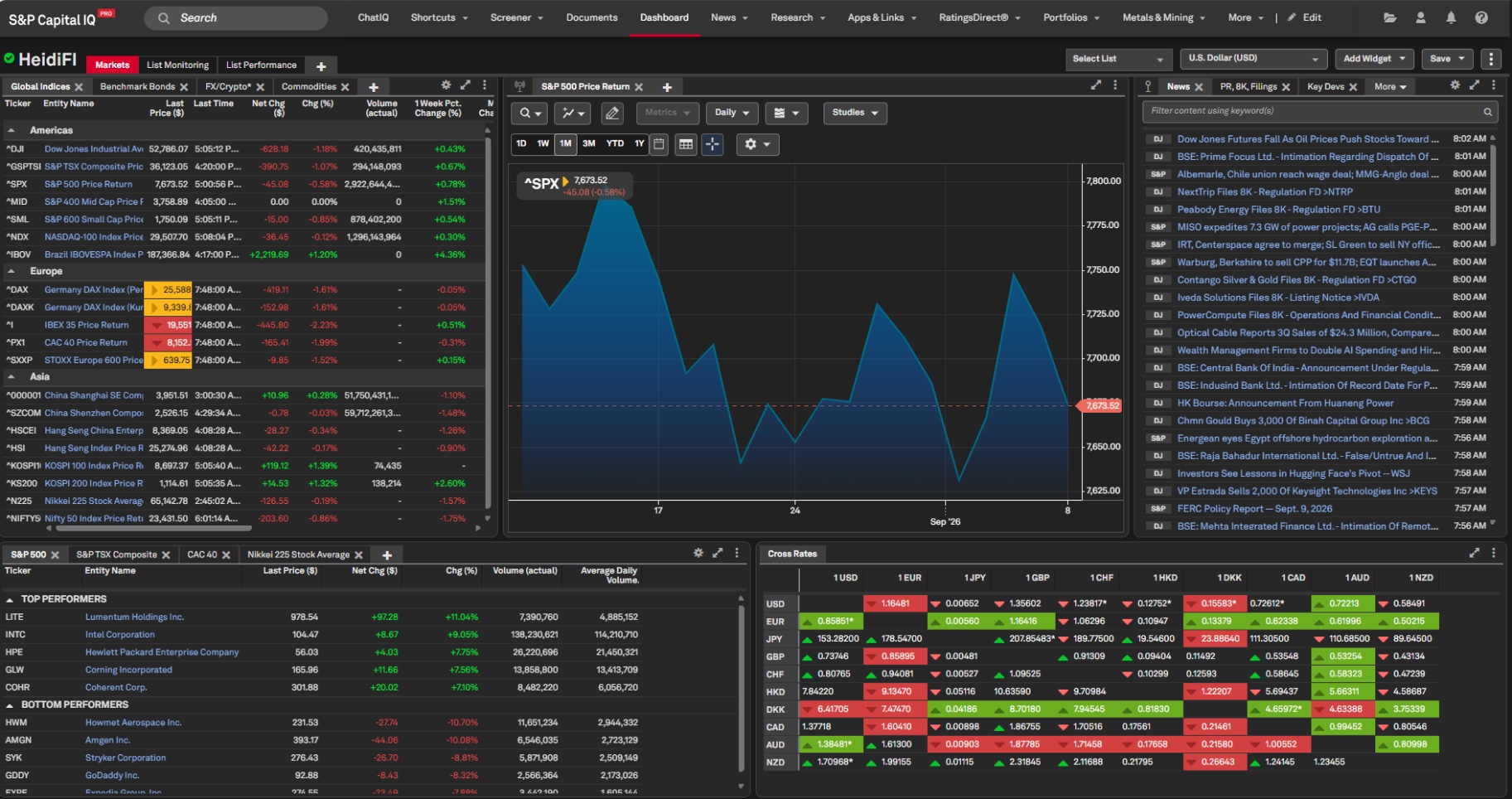This screenshot has width=1512, height=799.
Task: Select the 3M chart range
Action: tap(589, 144)
